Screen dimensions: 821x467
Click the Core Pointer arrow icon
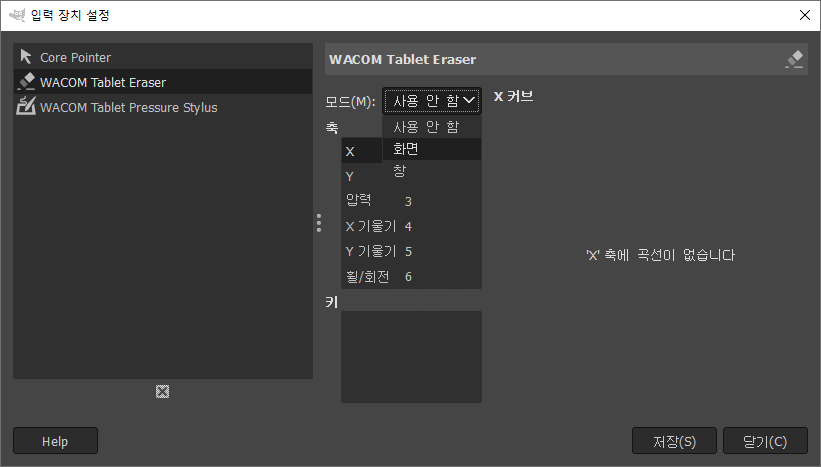point(26,57)
